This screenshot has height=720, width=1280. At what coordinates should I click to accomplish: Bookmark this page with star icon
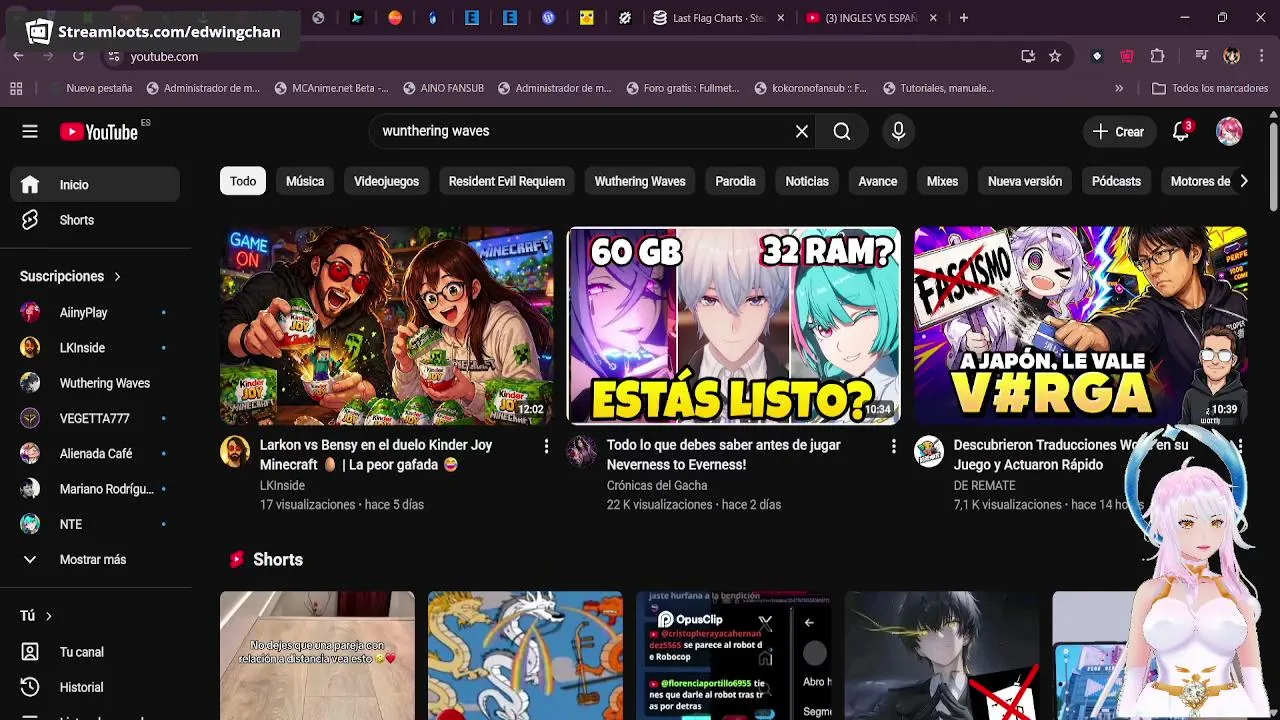(x=1055, y=57)
